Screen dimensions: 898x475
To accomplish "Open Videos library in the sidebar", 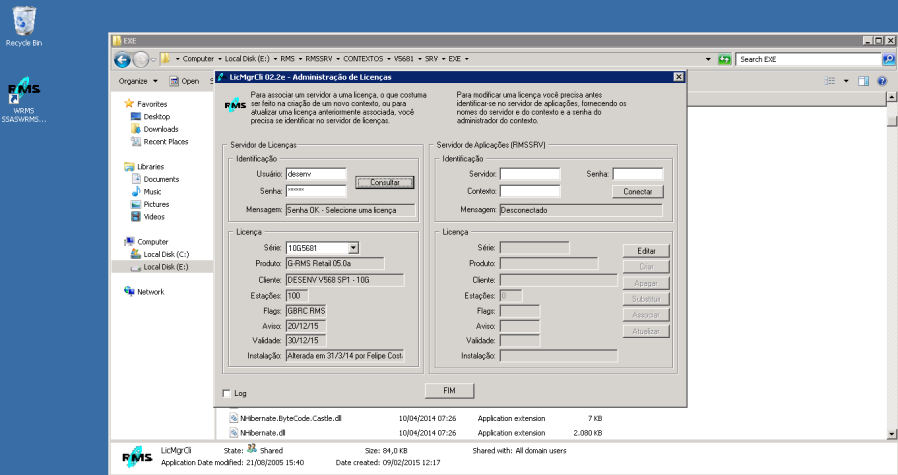I will pyautogui.click(x=153, y=217).
